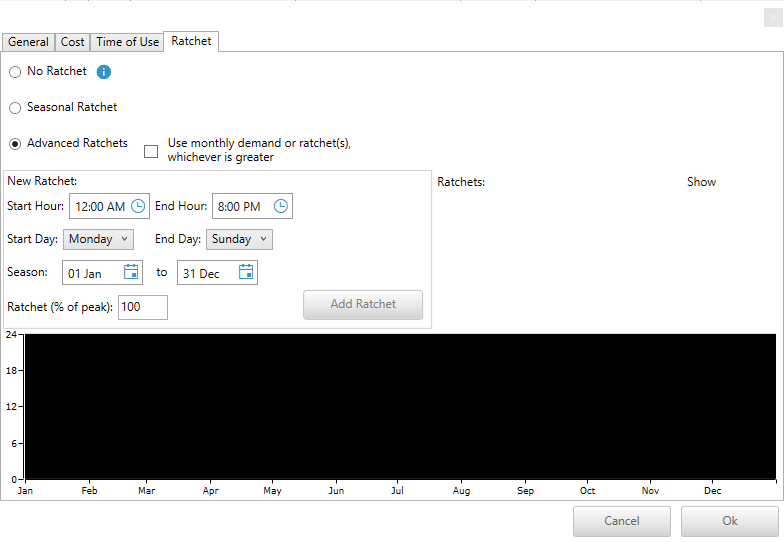Open the Time of Use tab
Viewport: 784px width, 542px height.
(127, 42)
